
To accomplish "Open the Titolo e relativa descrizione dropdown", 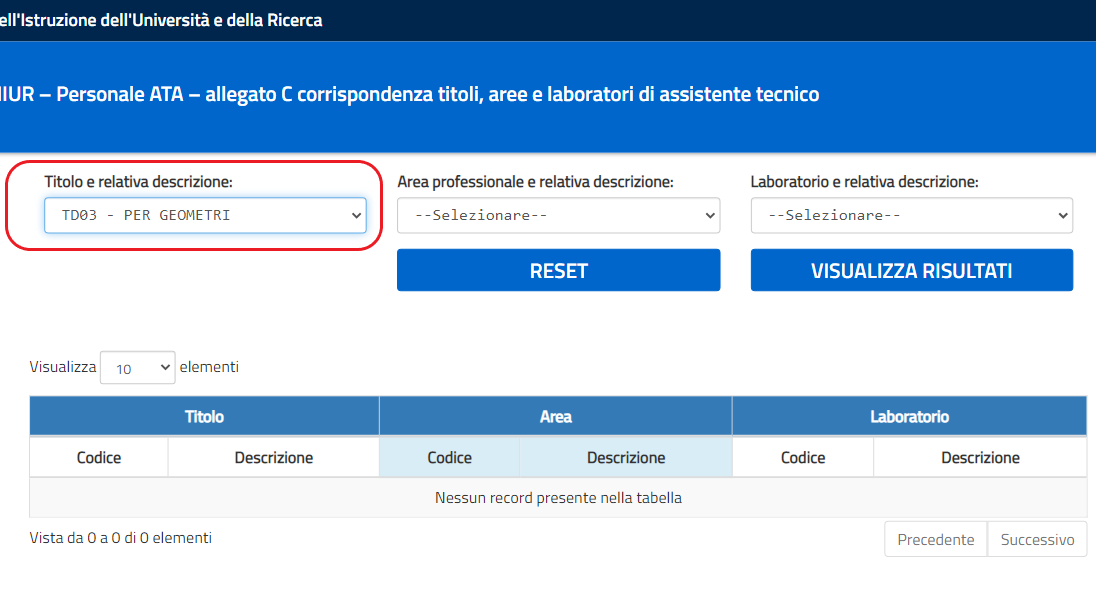I will click(205, 215).
